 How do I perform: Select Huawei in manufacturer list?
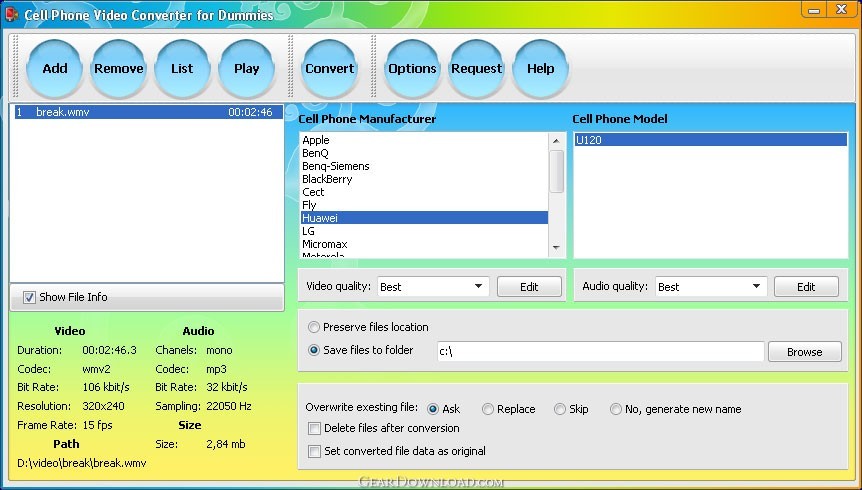coord(424,218)
